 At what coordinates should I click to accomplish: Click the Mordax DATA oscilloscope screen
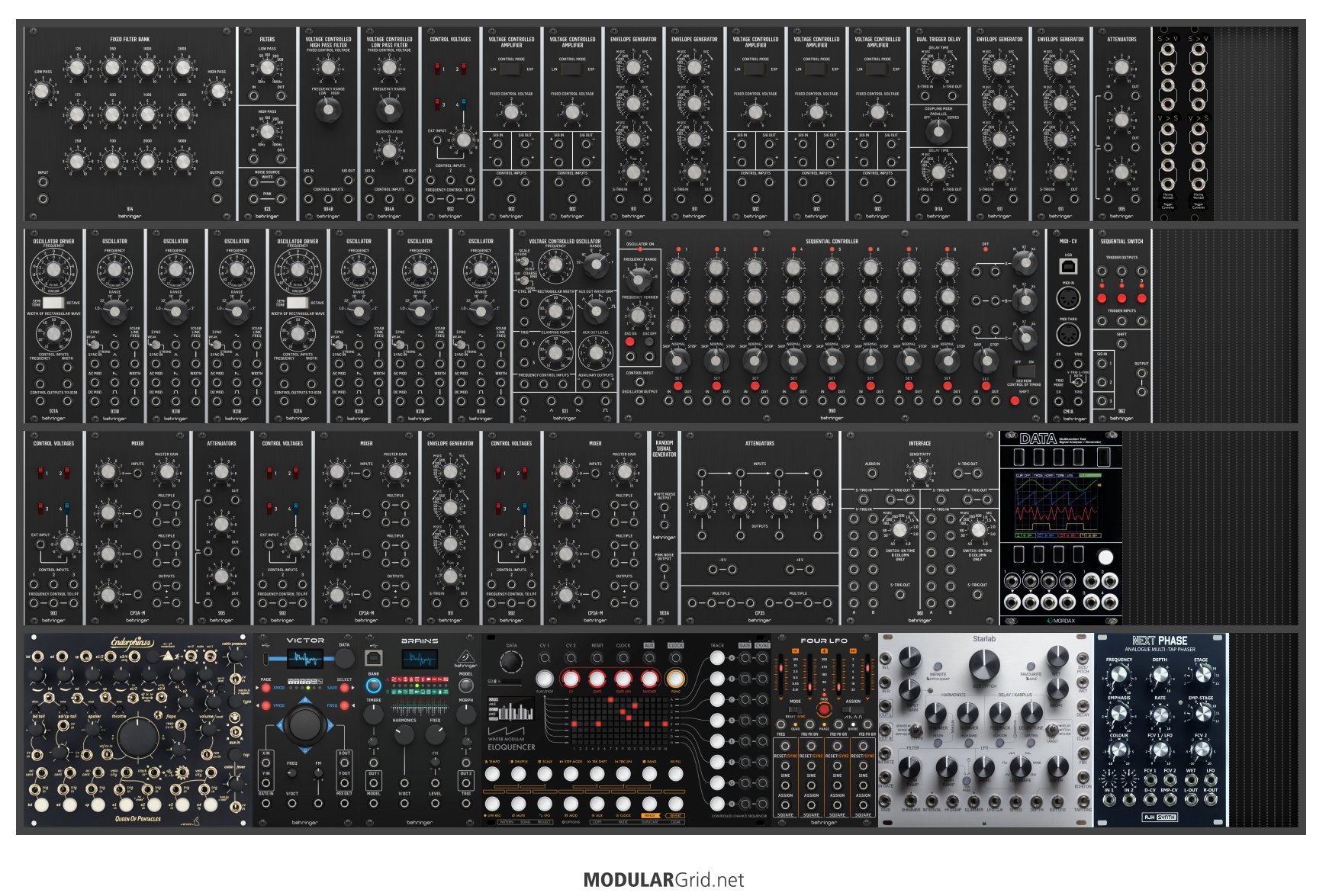coord(1059,505)
